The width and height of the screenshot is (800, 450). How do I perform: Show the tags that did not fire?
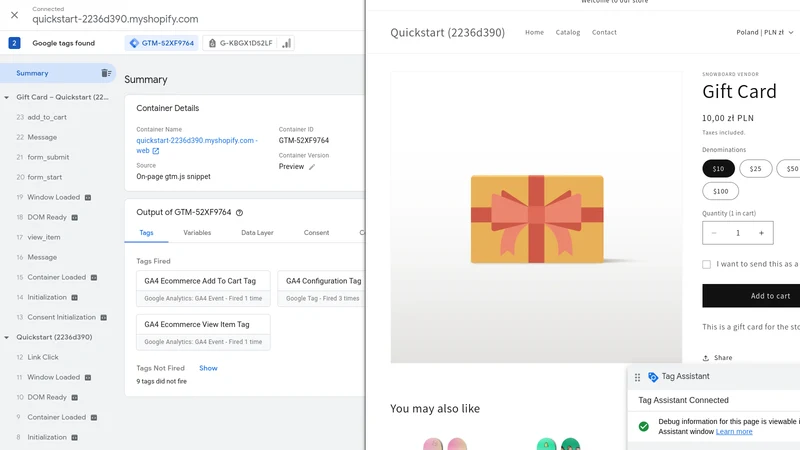coord(208,368)
